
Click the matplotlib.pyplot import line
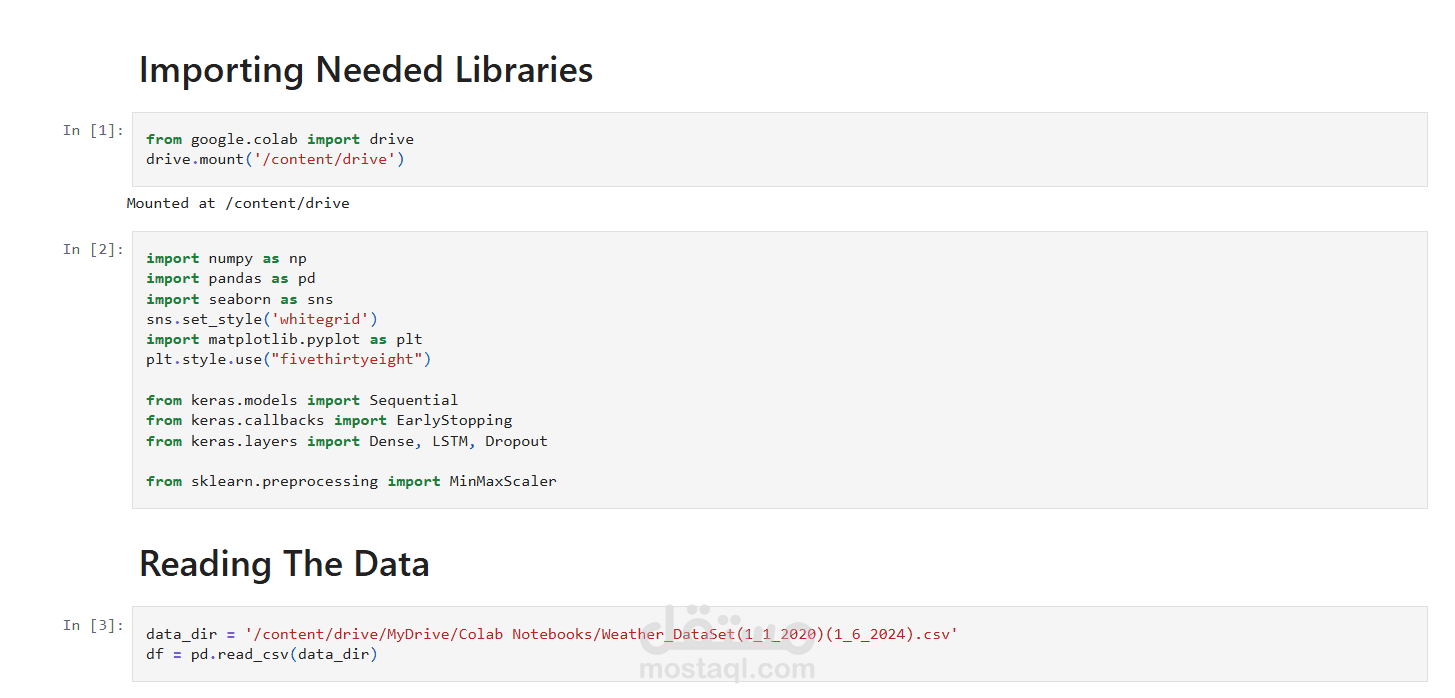[x=284, y=339]
